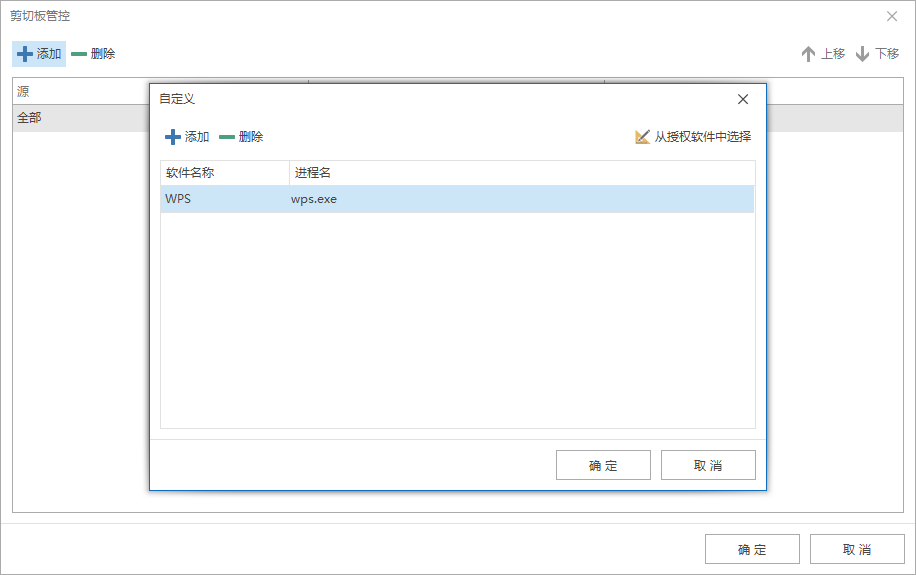Open 从授权软件中选择 option
This screenshot has height=575, width=916.
click(693, 137)
